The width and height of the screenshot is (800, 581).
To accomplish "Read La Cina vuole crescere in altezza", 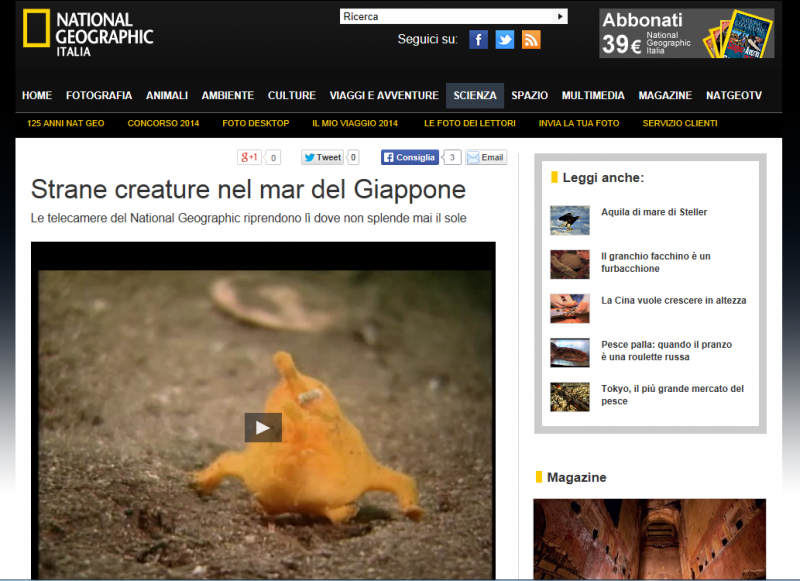I will [673, 300].
